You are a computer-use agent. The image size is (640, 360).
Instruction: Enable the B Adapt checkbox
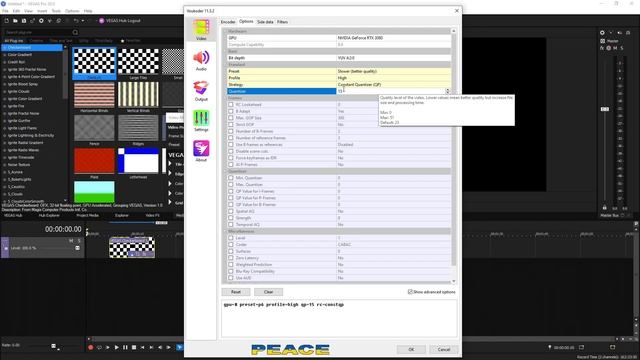coord(231,111)
